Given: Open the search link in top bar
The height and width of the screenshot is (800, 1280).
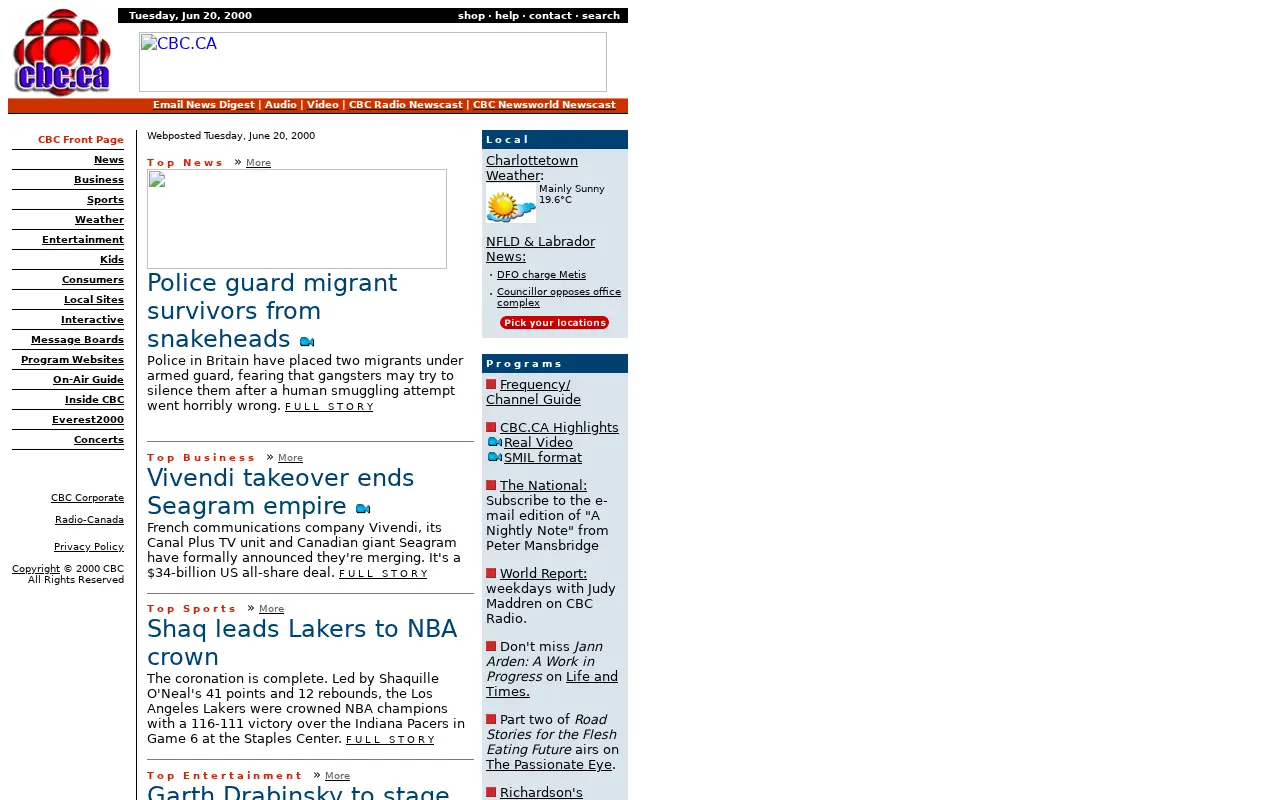Looking at the screenshot, I should (600, 16).
